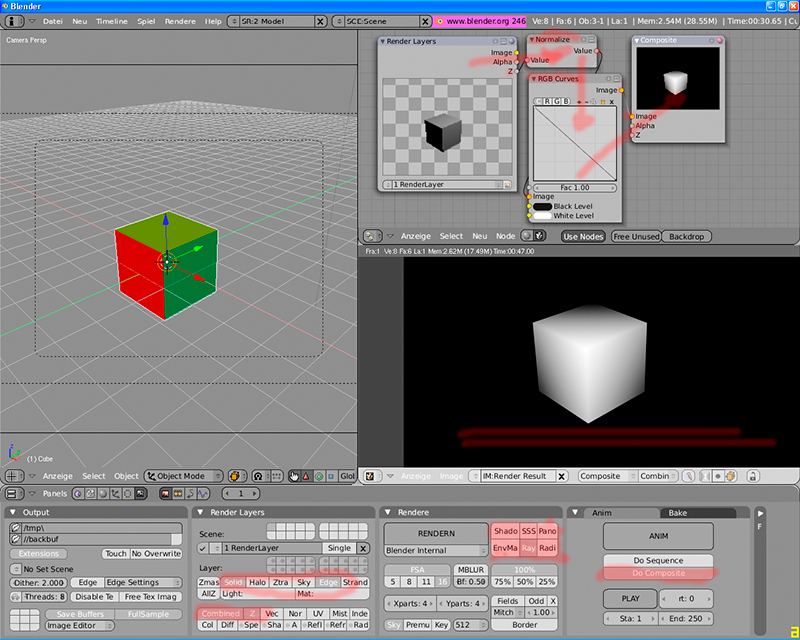
Task: Toggle the Z pass button
Action: coord(252,613)
